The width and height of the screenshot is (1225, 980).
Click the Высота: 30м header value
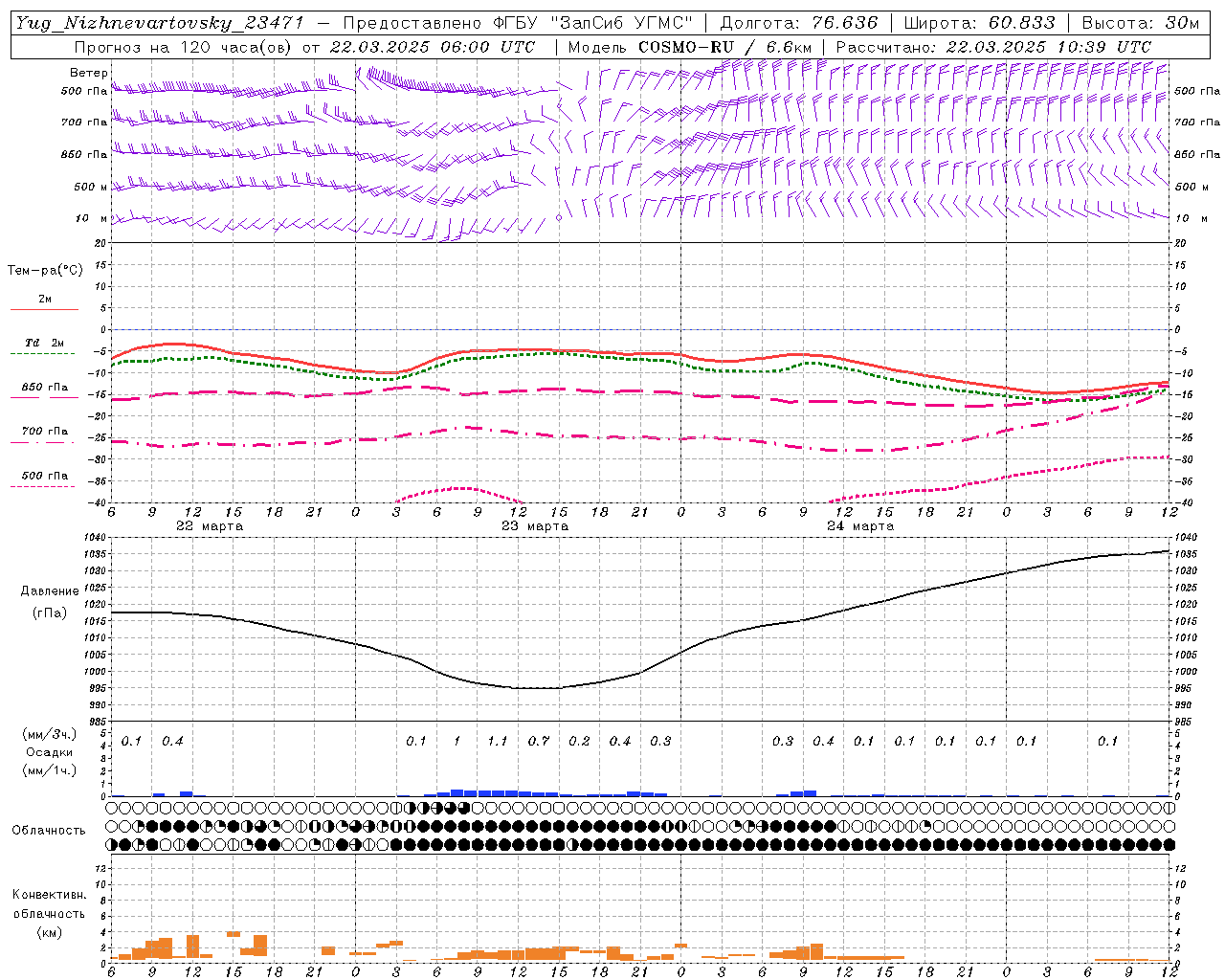[1141, 23]
